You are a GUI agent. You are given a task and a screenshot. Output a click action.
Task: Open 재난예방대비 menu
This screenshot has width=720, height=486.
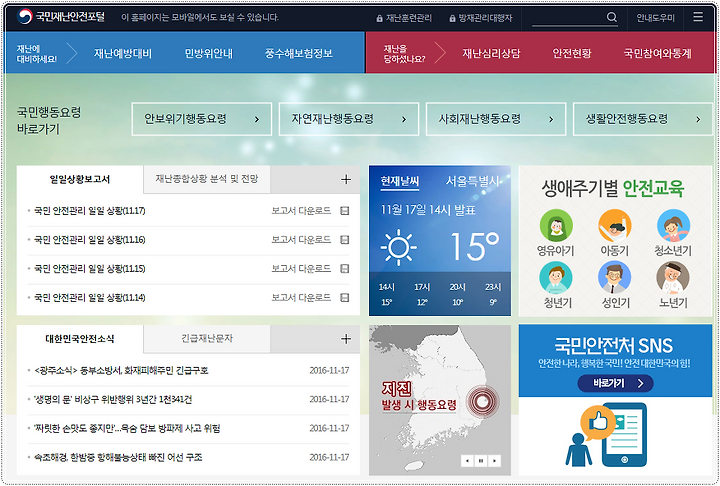[x=123, y=53]
